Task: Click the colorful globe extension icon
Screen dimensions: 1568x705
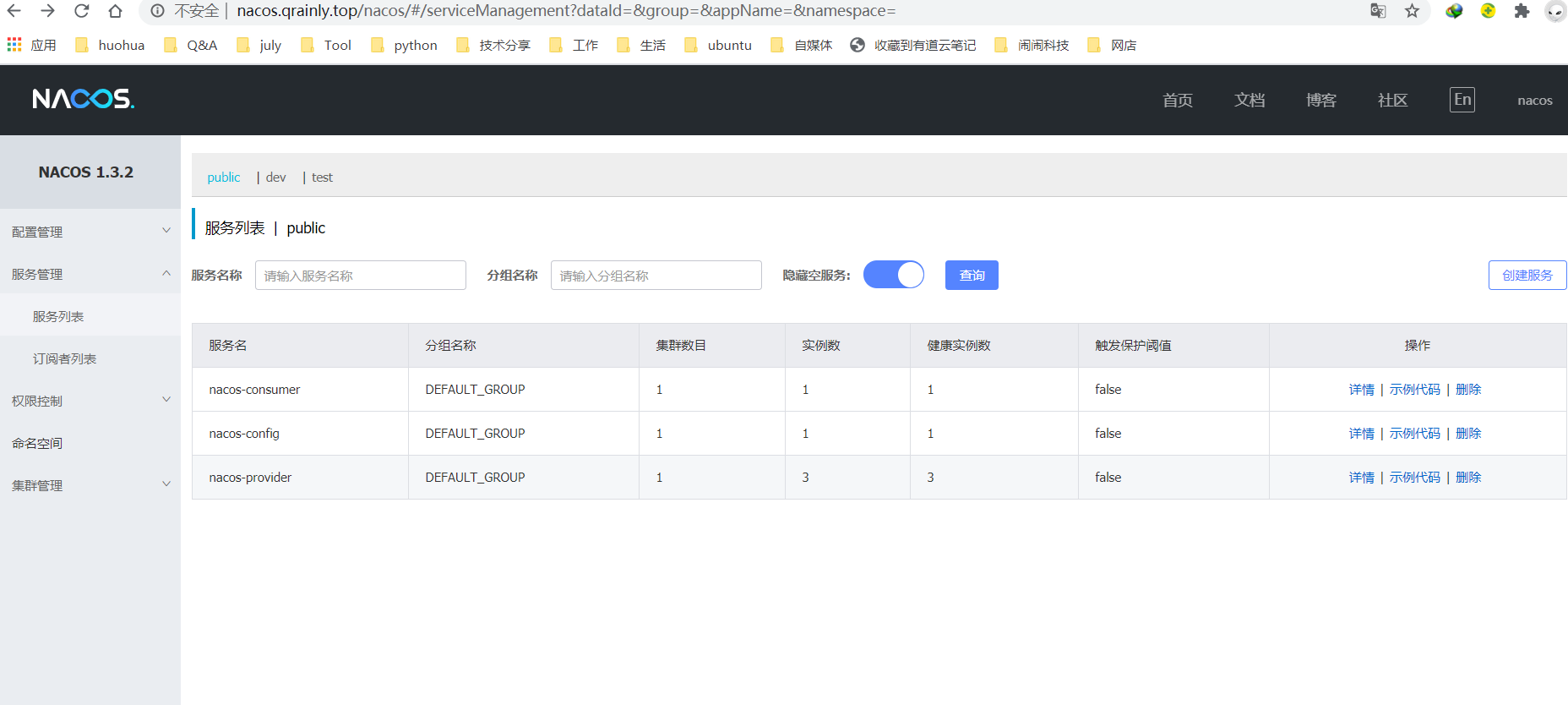Action: tap(1454, 11)
